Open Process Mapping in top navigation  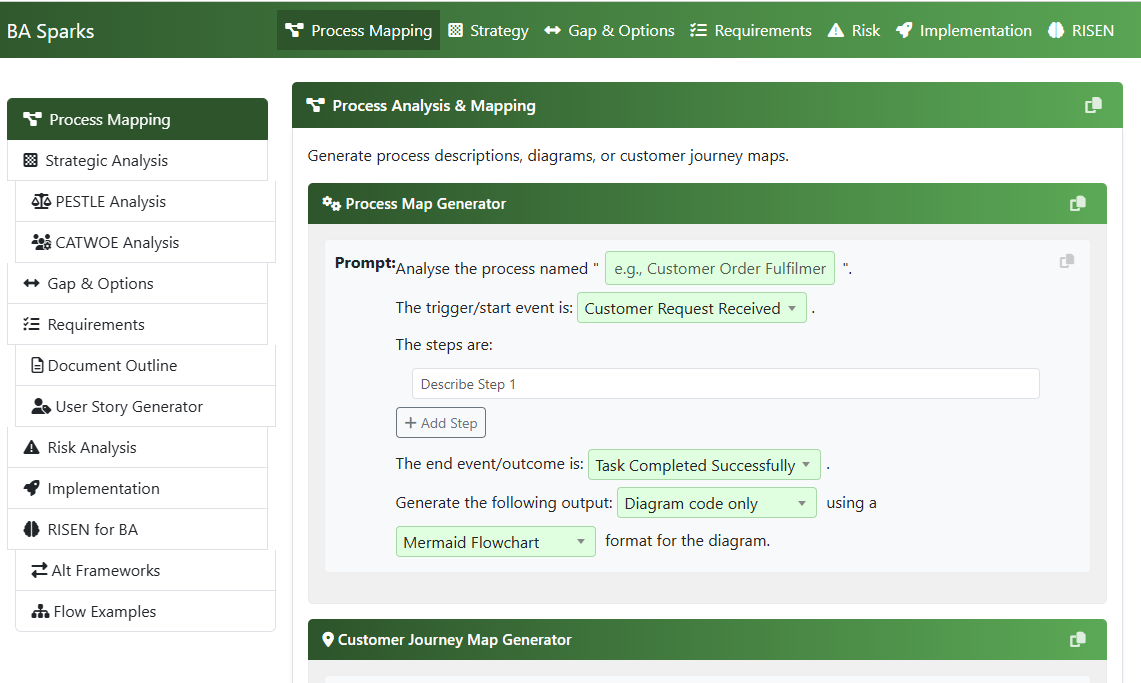[x=358, y=31]
